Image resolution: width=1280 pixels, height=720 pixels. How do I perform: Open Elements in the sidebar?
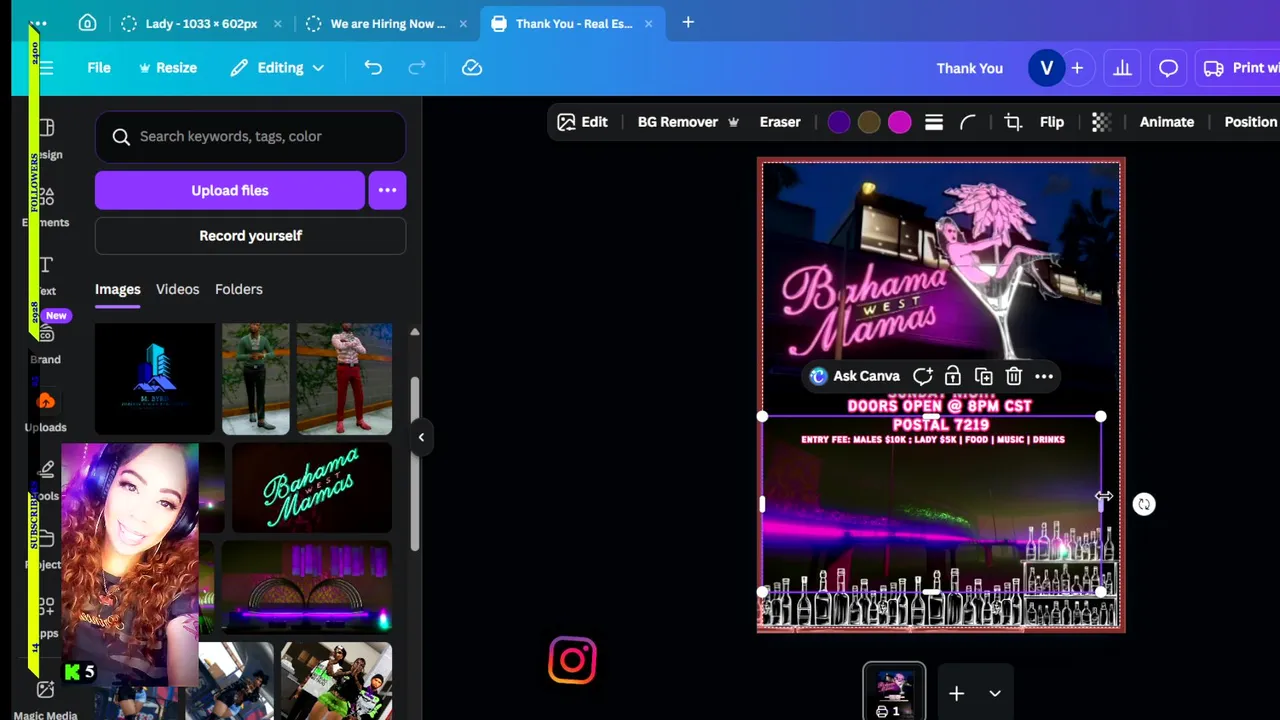(x=46, y=205)
